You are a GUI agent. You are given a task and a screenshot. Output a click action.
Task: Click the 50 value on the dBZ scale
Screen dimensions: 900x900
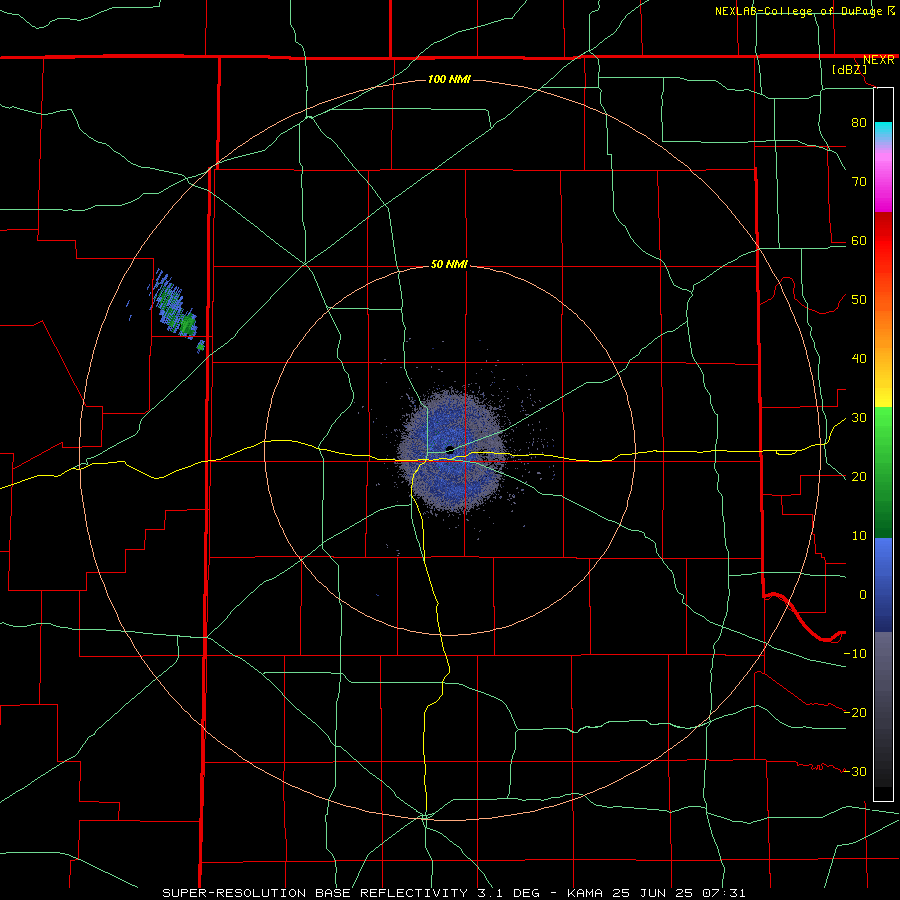[859, 300]
